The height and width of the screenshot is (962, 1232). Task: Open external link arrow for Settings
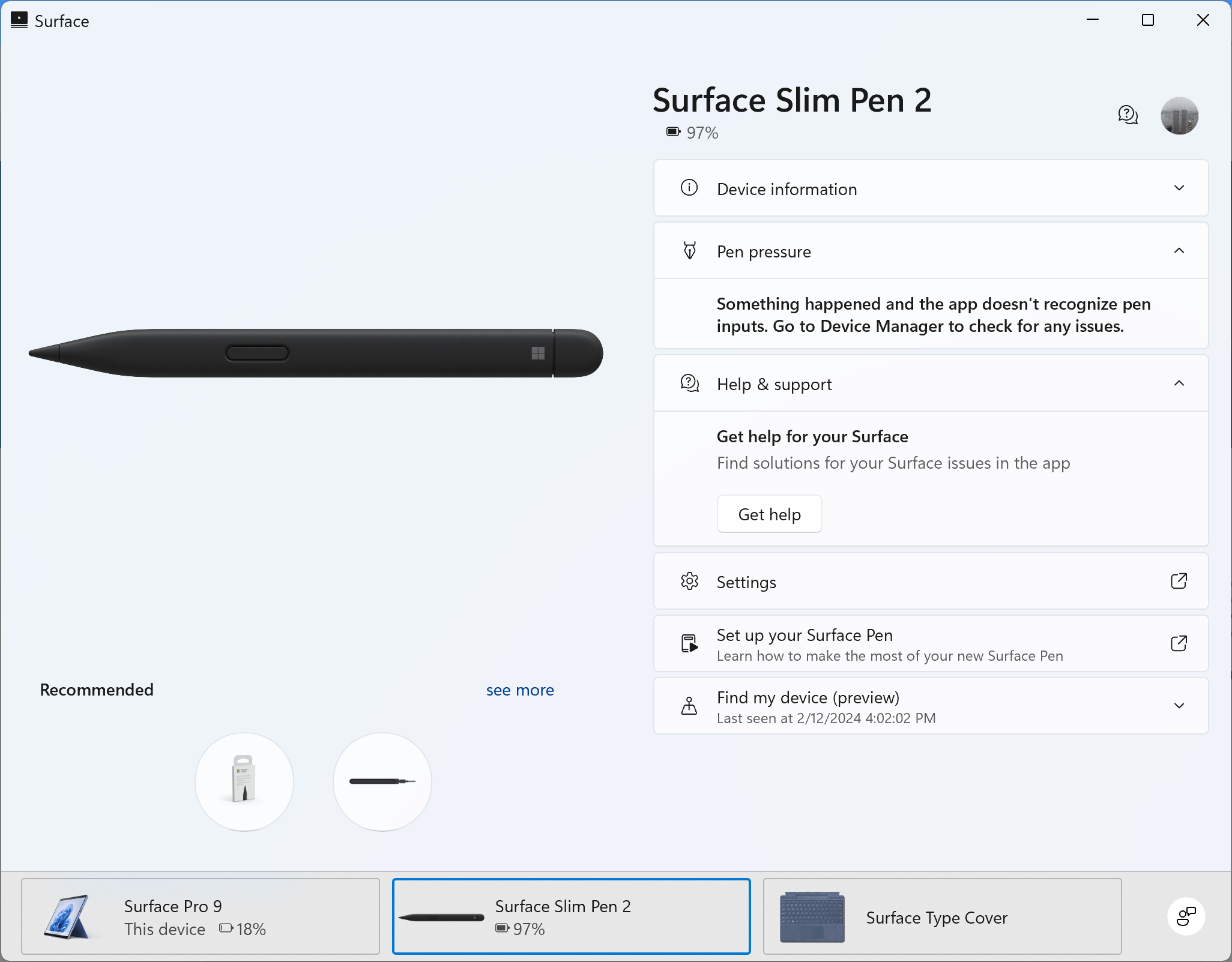tap(1179, 581)
